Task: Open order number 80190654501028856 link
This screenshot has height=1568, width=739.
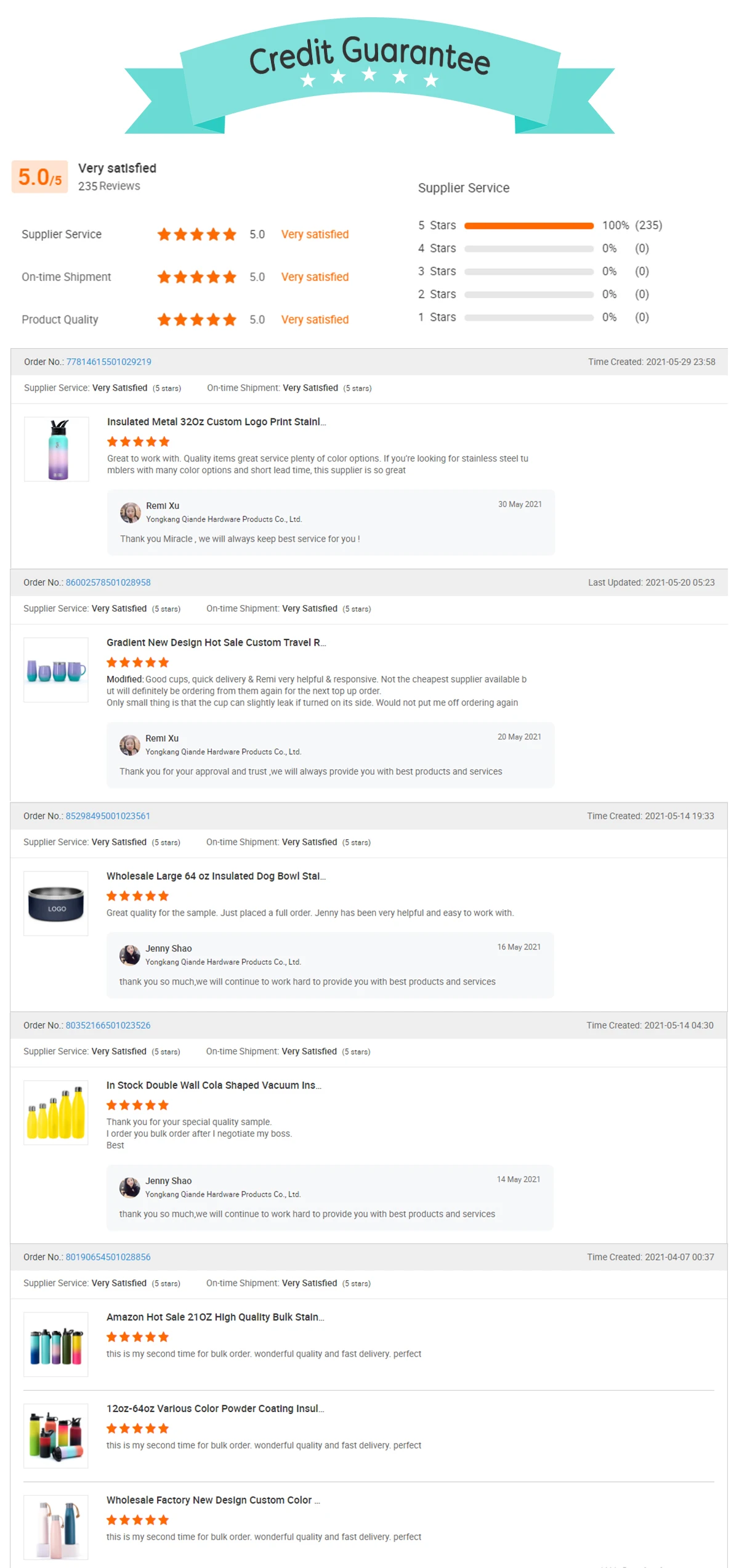Action: [108, 1257]
